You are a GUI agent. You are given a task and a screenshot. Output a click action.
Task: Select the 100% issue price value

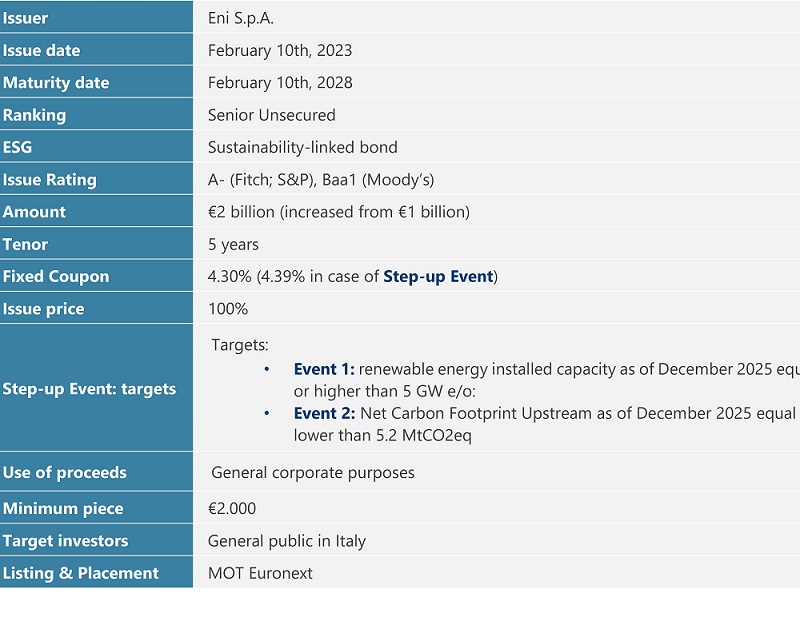click(228, 309)
